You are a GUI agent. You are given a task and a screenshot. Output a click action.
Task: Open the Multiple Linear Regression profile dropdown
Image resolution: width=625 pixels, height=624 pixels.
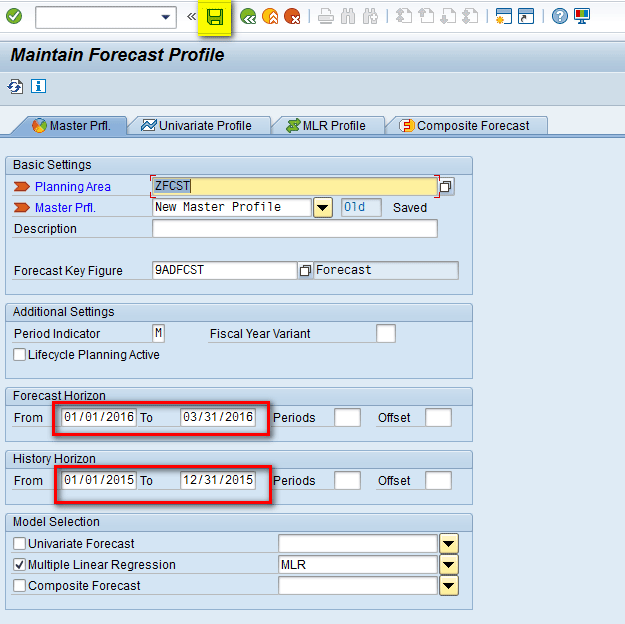[x=449, y=565]
